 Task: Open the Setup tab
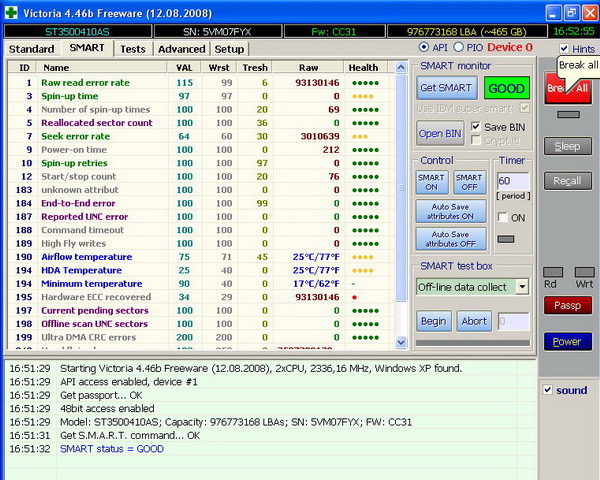[x=228, y=49]
